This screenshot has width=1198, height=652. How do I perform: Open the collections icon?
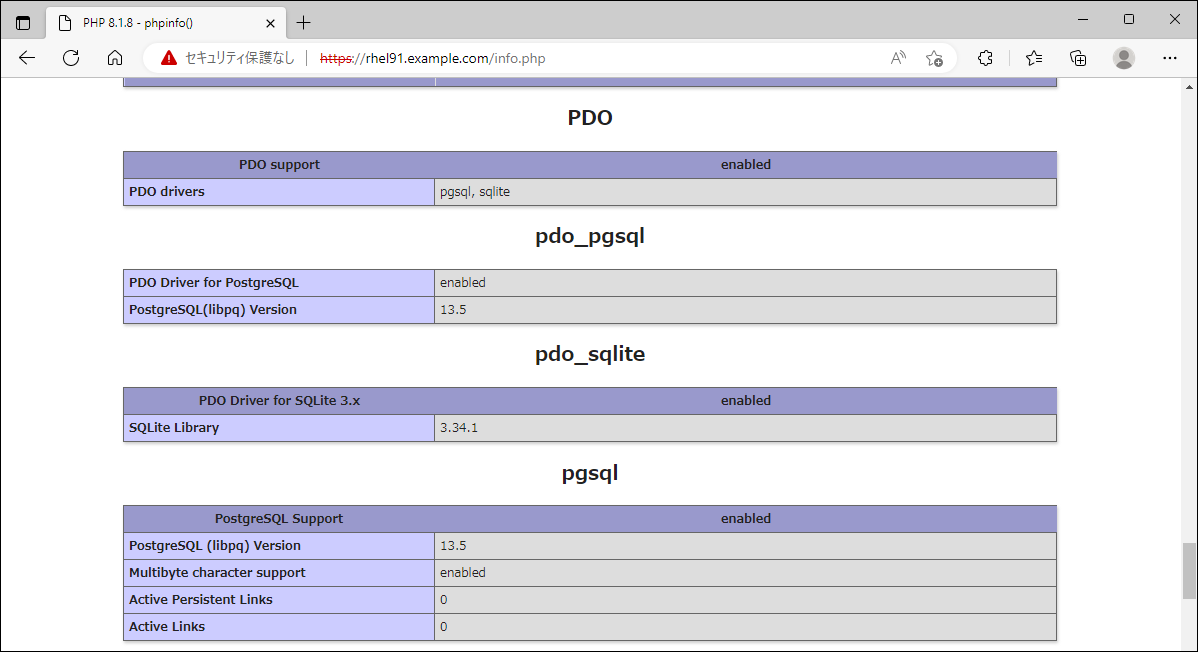1078,58
